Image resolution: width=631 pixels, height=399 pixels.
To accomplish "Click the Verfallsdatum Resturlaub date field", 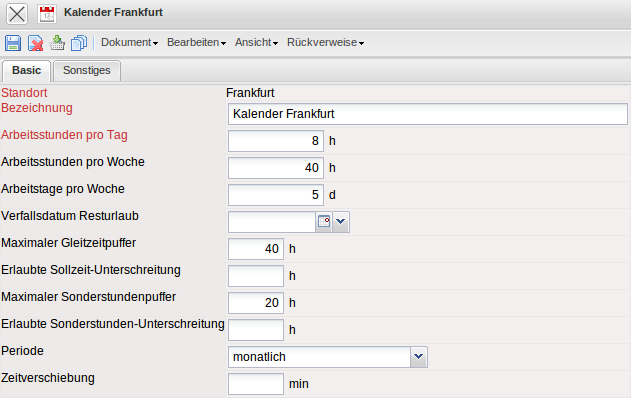I will [x=272, y=222].
